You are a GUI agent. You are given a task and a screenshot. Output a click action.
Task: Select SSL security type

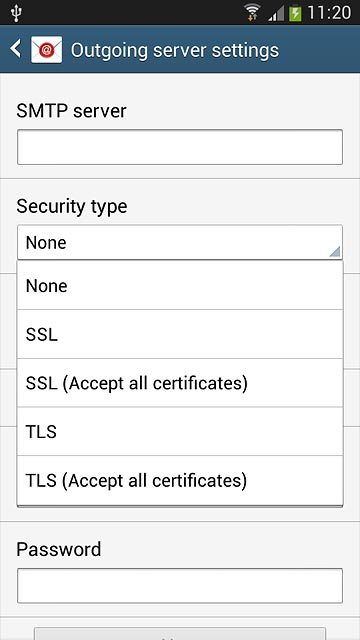pos(180,334)
